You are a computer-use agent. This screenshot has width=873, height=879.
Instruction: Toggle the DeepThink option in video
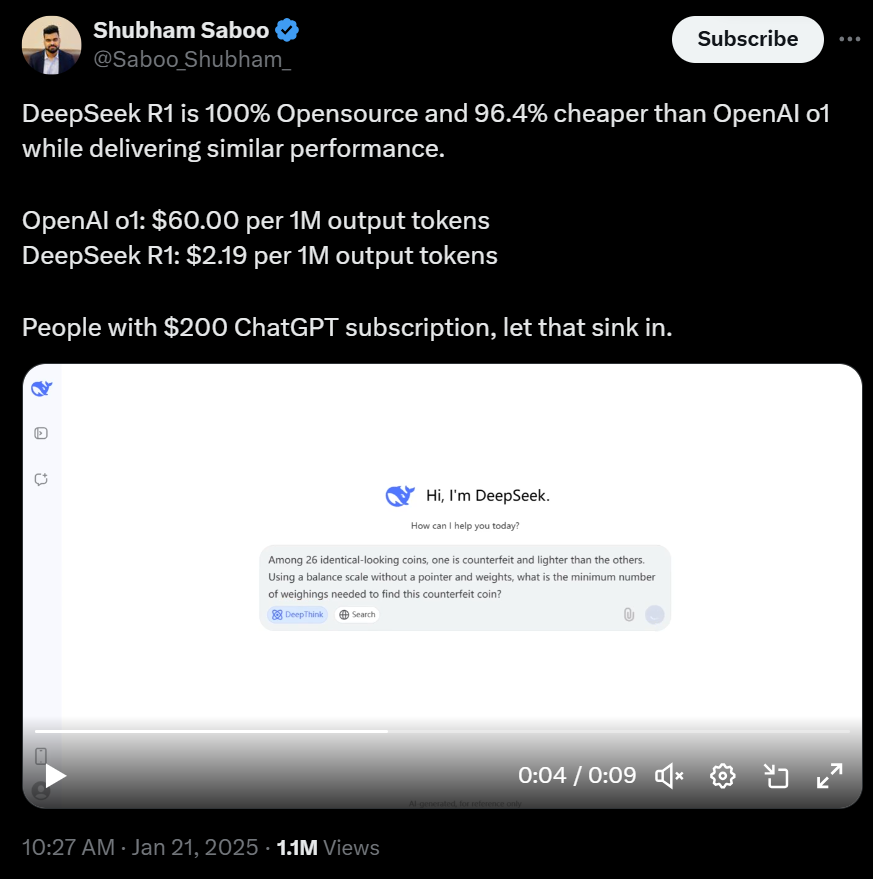(298, 614)
